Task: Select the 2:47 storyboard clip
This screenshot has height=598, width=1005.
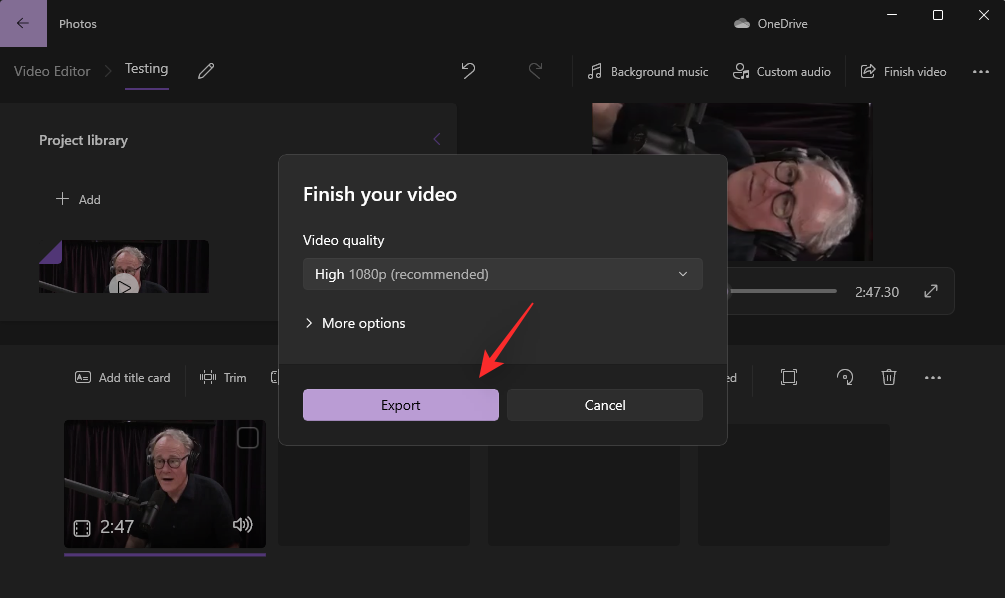Action: coord(165,484)
